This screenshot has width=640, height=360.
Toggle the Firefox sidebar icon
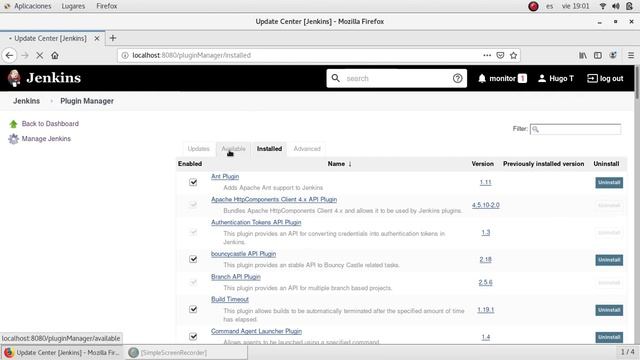tap(598, 55)
